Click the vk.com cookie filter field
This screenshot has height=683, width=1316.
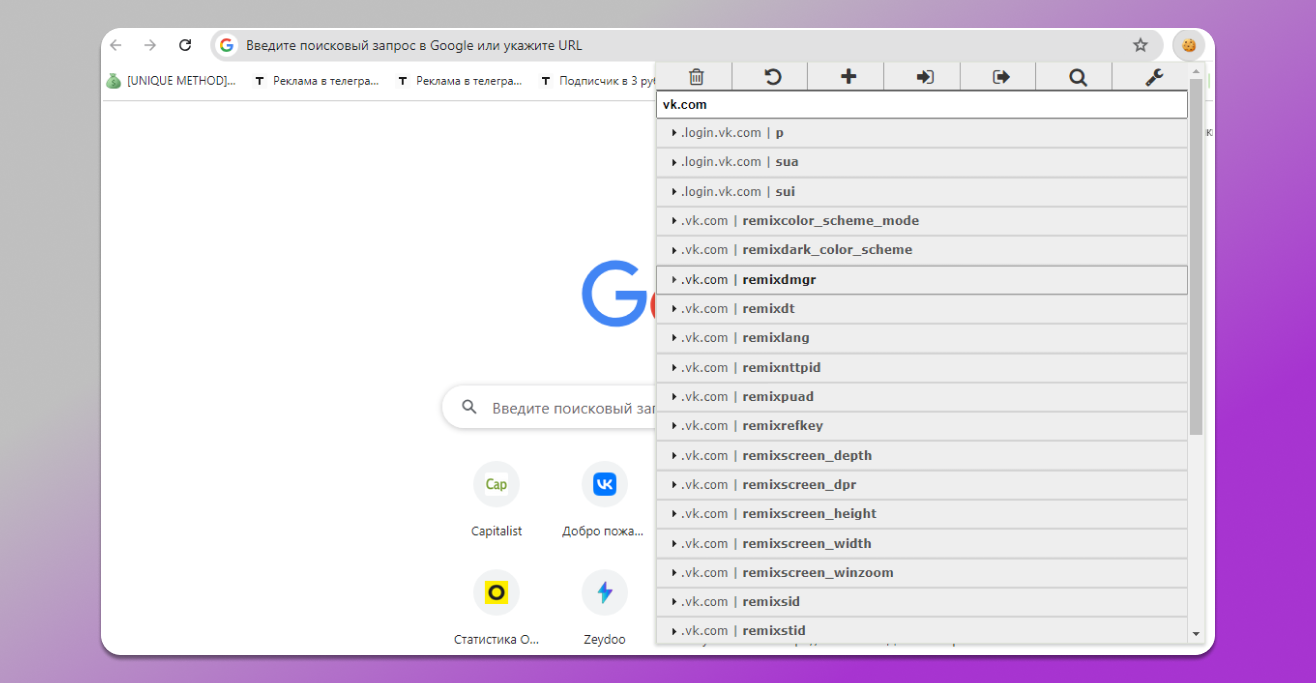[x=921, y=104]
